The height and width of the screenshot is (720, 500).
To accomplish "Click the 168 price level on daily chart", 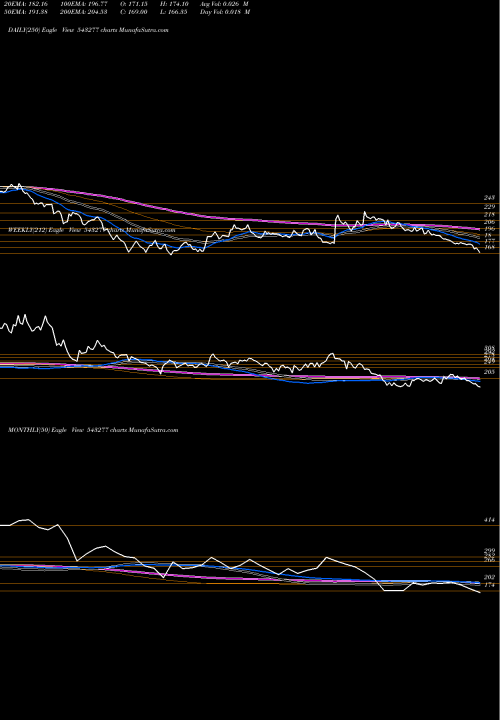I will click(x=489, y=248).
